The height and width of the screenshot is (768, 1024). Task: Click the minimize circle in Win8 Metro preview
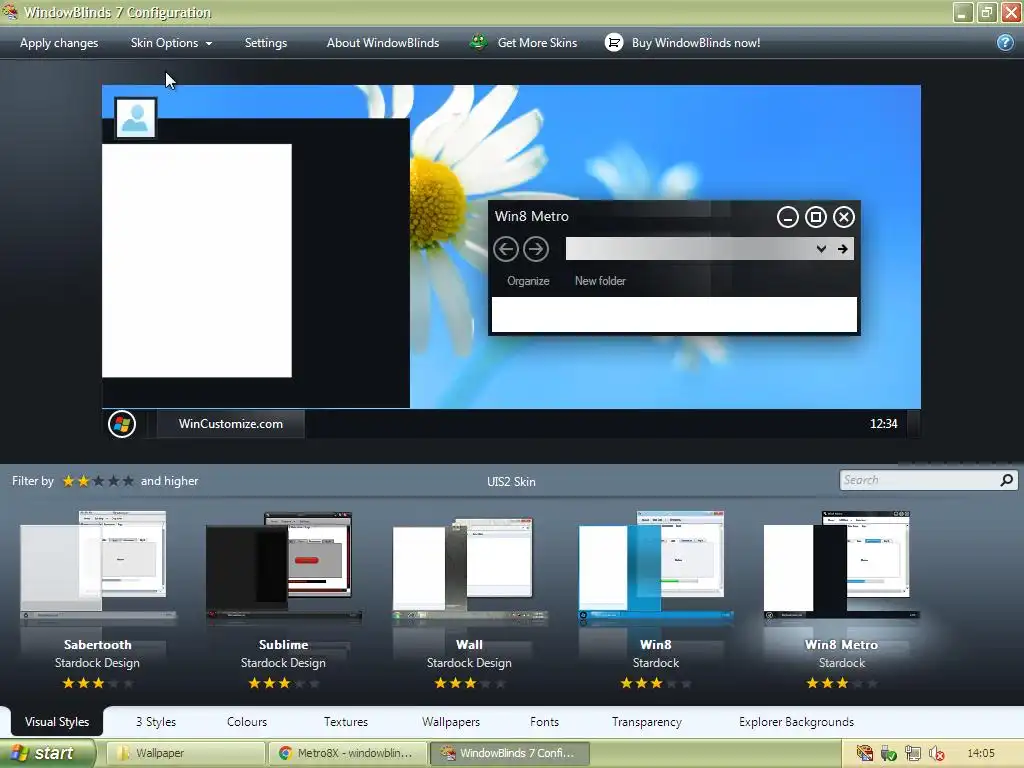[x=788, y=217]
